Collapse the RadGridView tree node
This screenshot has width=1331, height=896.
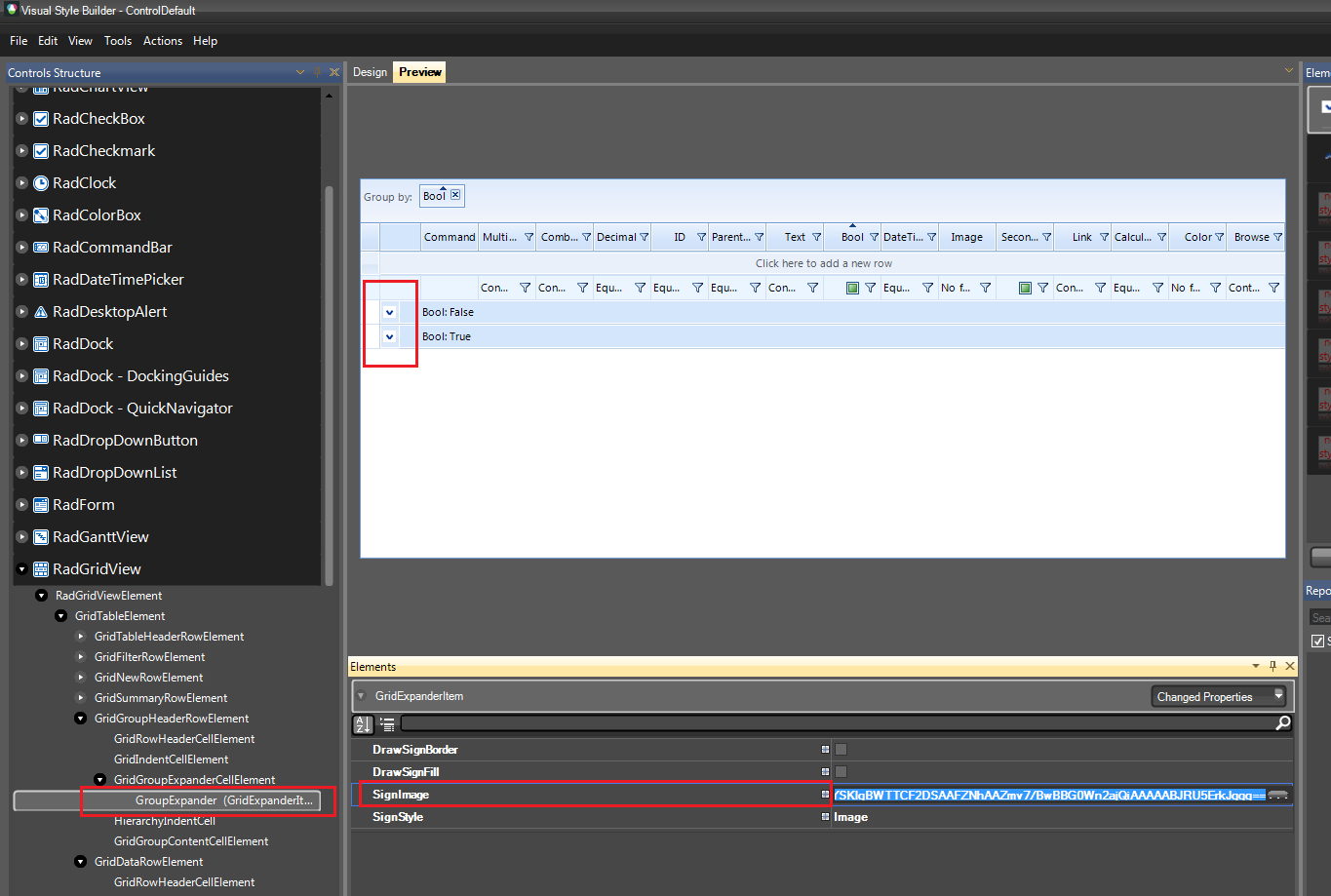pos(21,569)
